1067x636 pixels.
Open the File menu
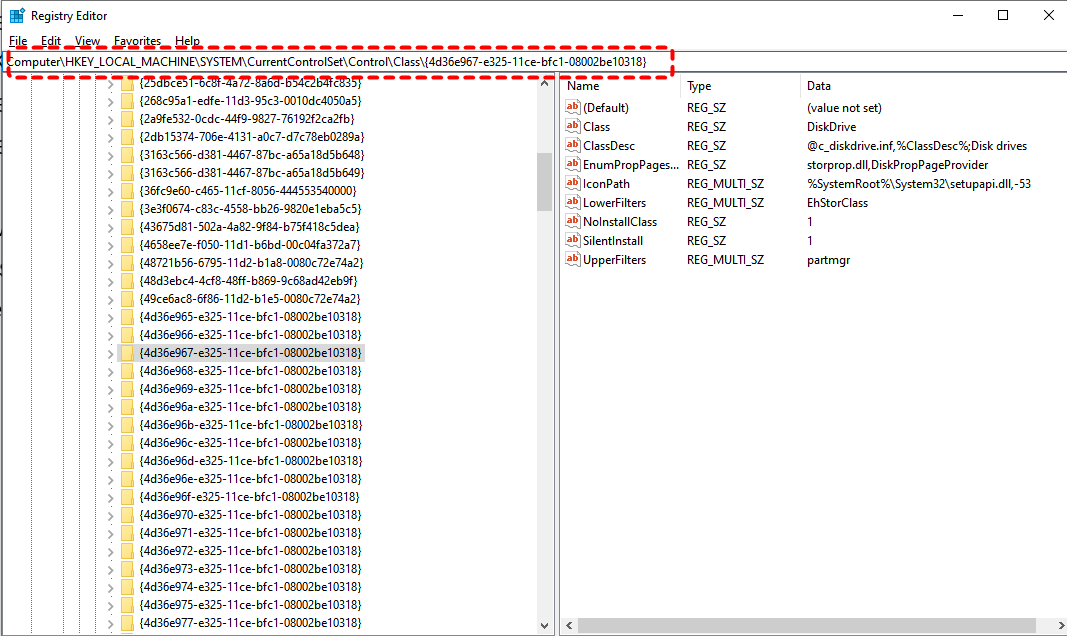pos(18,41)
